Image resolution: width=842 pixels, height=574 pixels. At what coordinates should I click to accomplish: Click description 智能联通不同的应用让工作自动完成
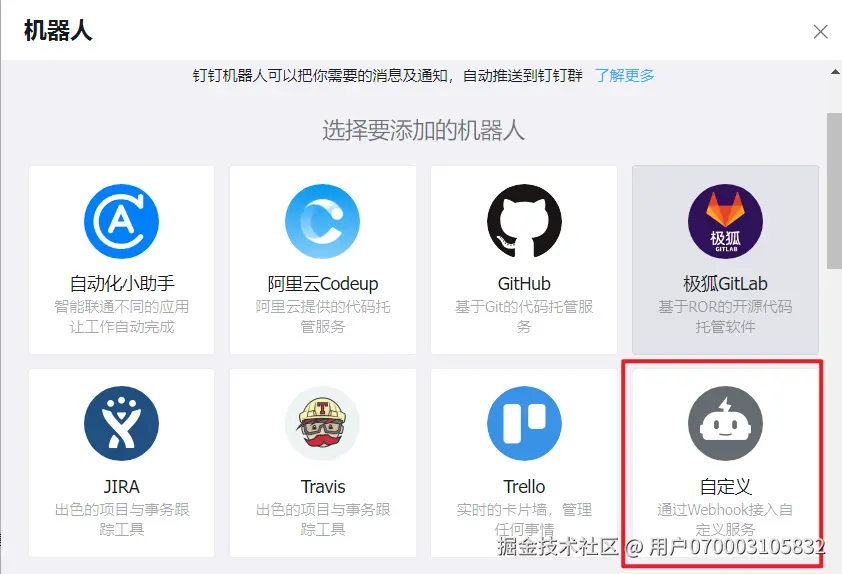click(x=122, y=316)
